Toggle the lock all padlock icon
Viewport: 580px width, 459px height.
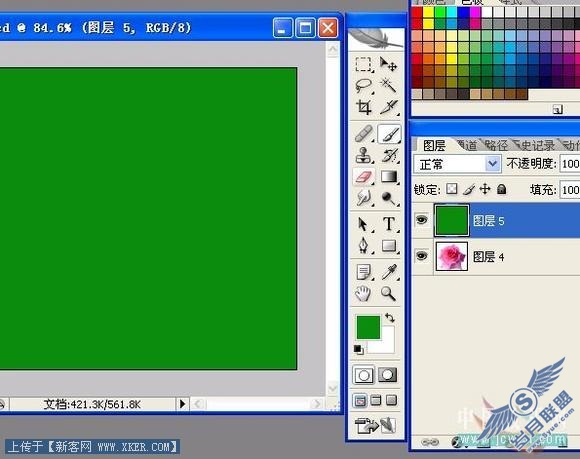[502, 189]
